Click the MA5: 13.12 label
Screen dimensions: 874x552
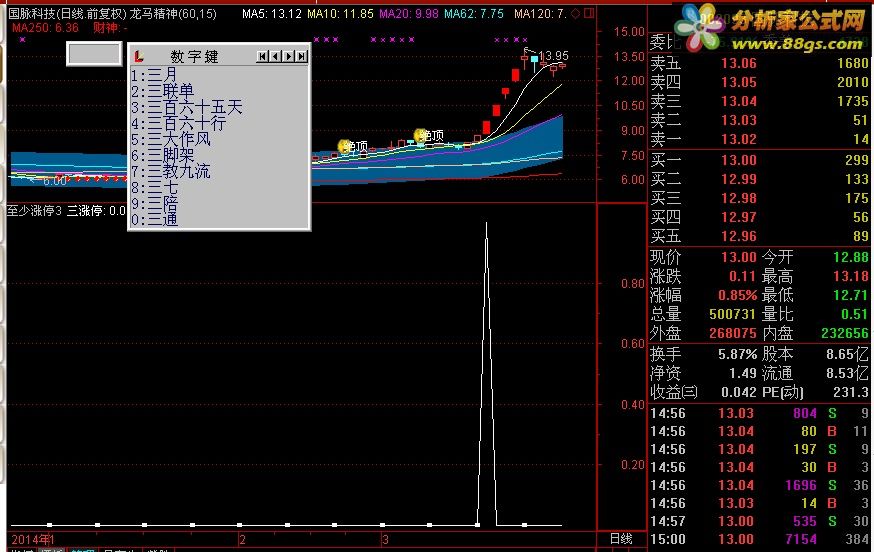pos(272,13)
